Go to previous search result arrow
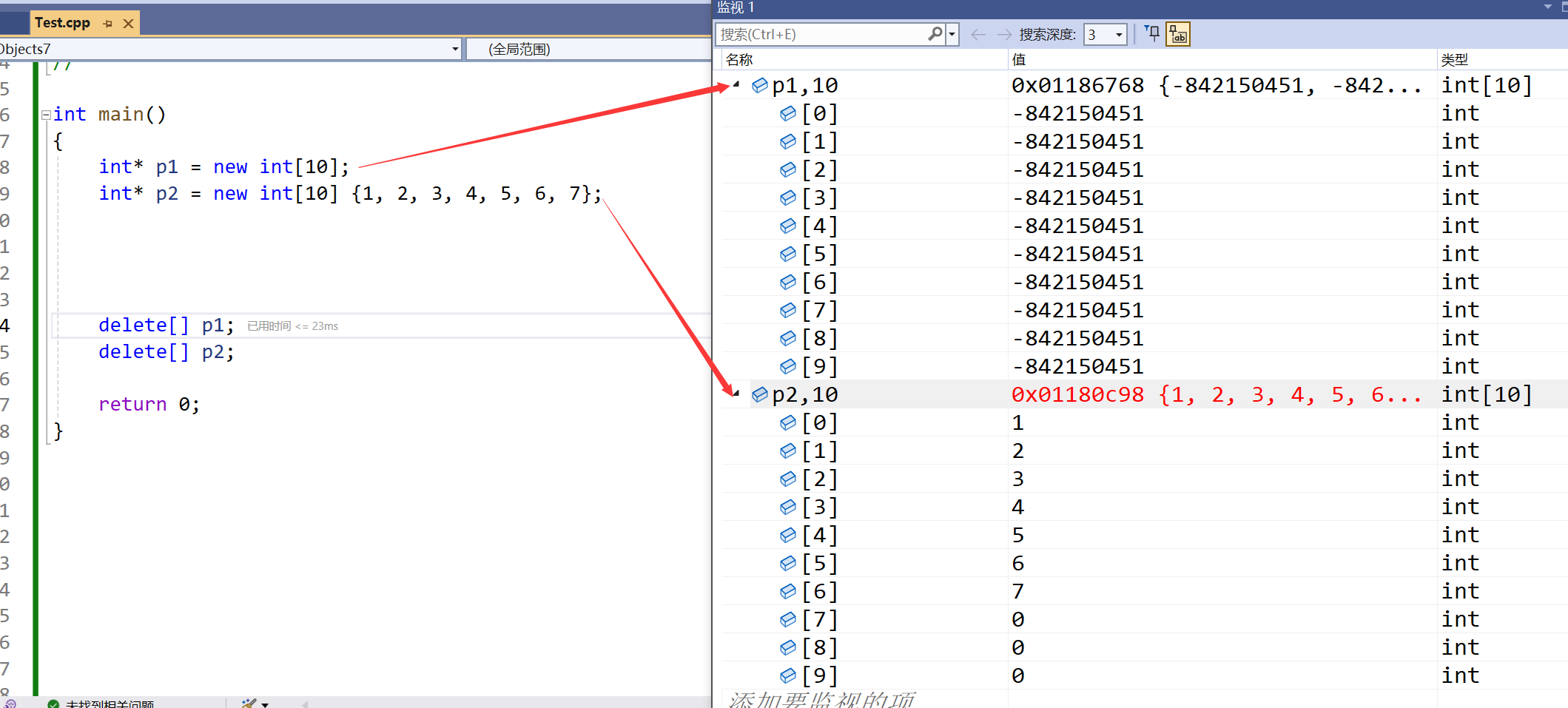 (978, 34)
